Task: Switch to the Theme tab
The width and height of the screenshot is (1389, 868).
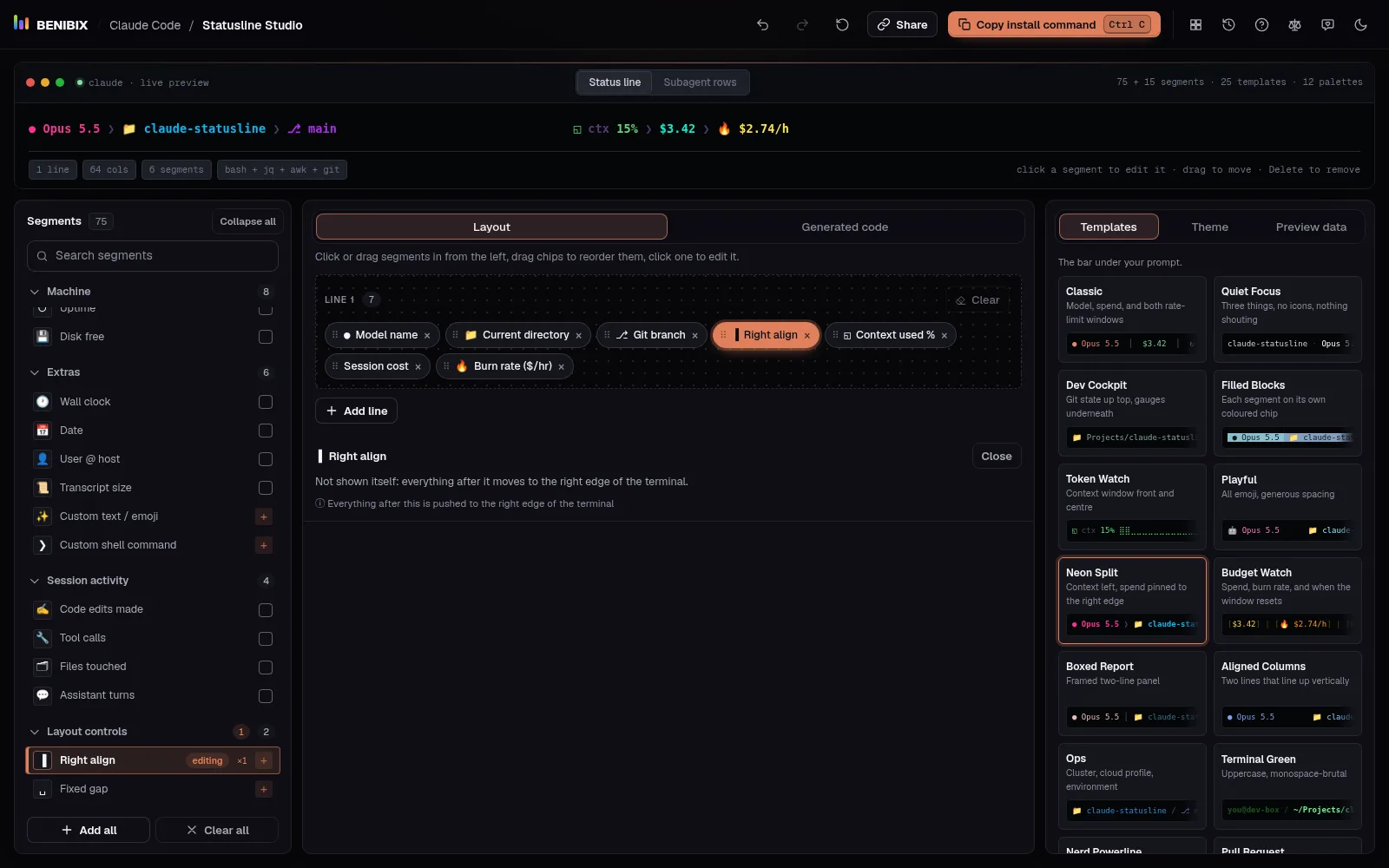Action: click(x=1209, y=227)
